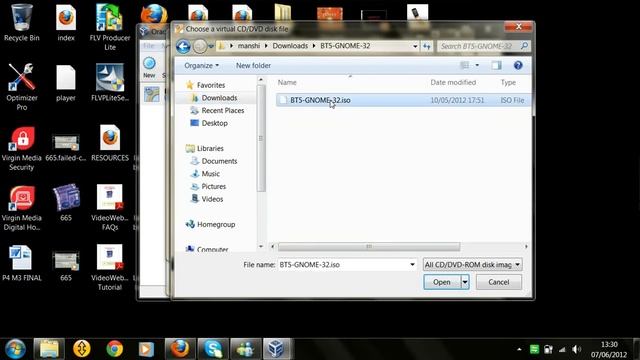Open Skype from the taskbar
Screen dimensions: 640x360
(x=213, y=349)
